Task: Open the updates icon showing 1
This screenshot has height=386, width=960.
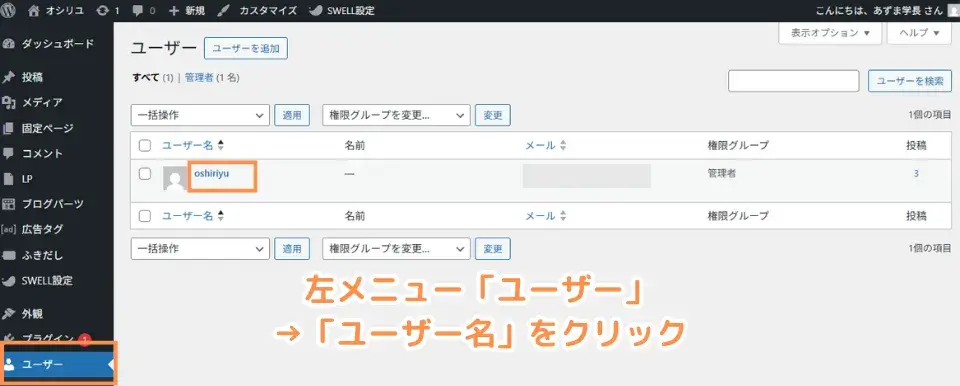Action: 103,10
